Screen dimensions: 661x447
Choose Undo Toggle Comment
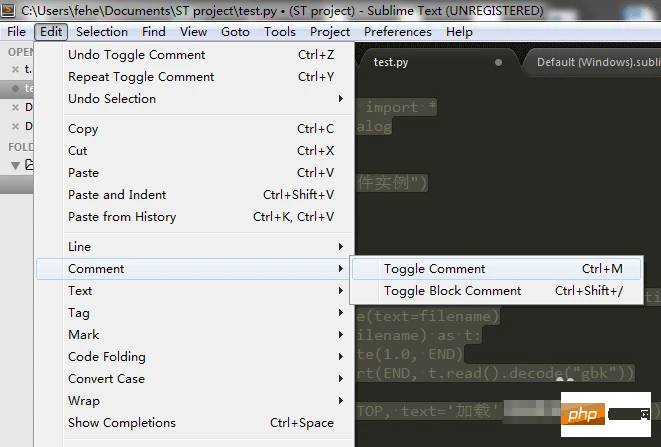click(x=194, y=55)
